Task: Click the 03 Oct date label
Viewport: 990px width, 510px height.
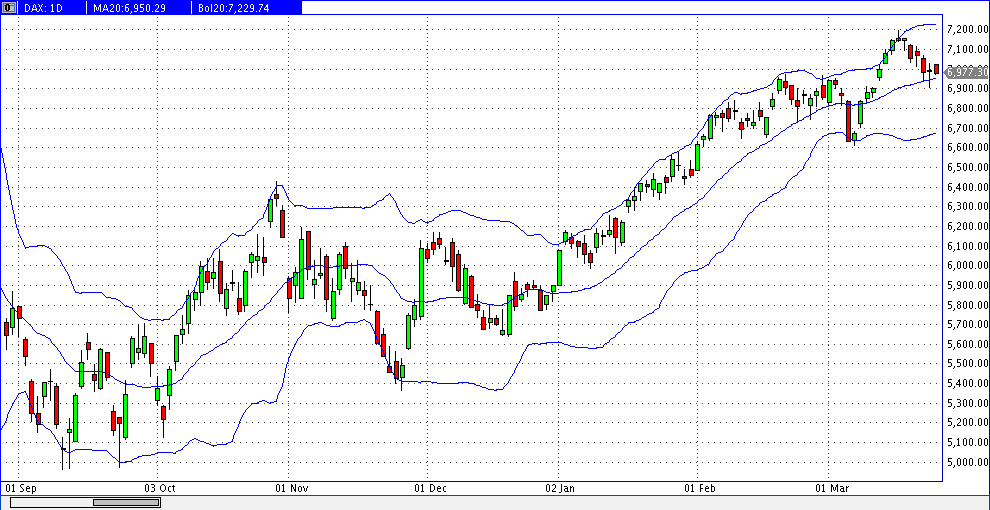Action: (x=160, y=489)
